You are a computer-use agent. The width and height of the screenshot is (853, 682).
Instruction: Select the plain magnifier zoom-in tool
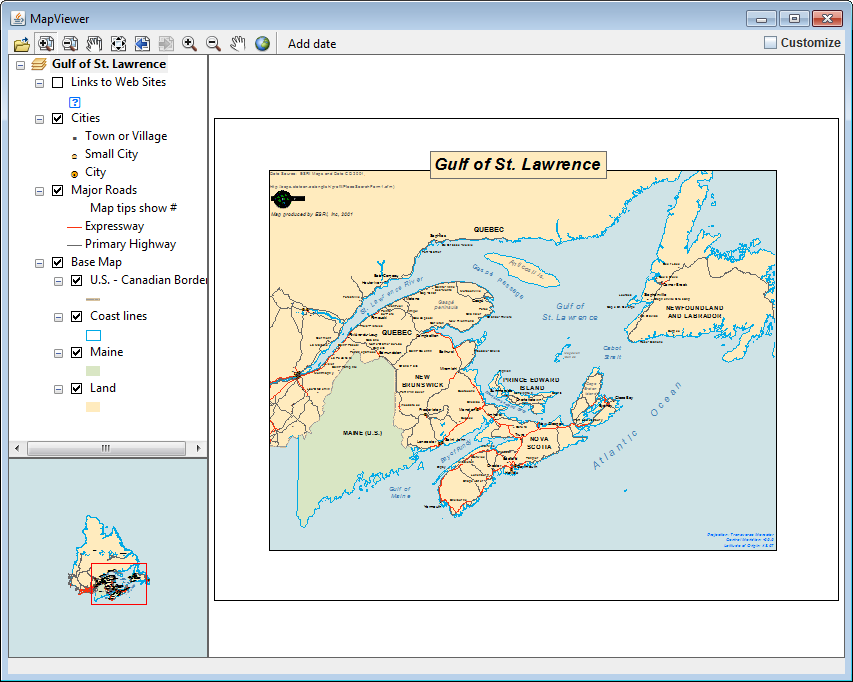[x=189, y=43]
